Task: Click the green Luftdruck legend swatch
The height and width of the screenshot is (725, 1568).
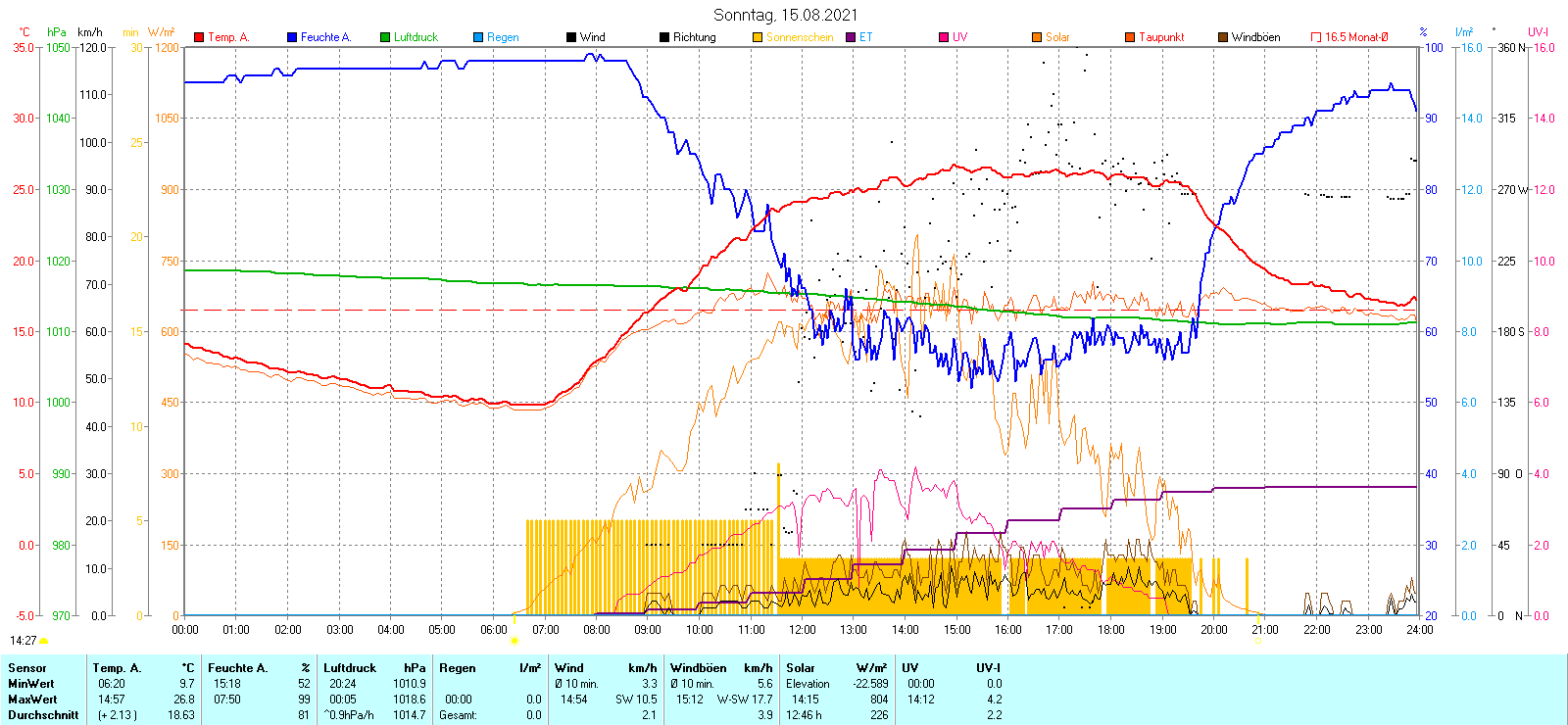Action: click(x=385, y=37)
